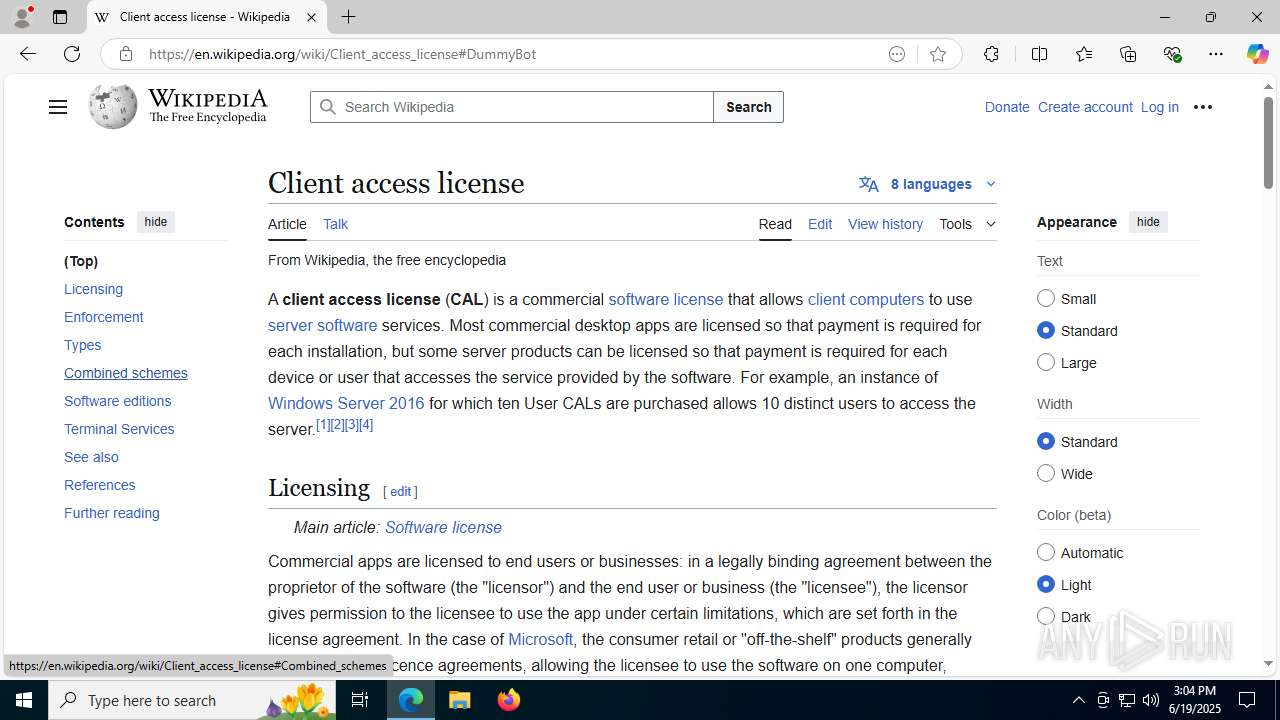
Task: Open Copilot sidebar icon
Action: click(x=1257, y=54)
